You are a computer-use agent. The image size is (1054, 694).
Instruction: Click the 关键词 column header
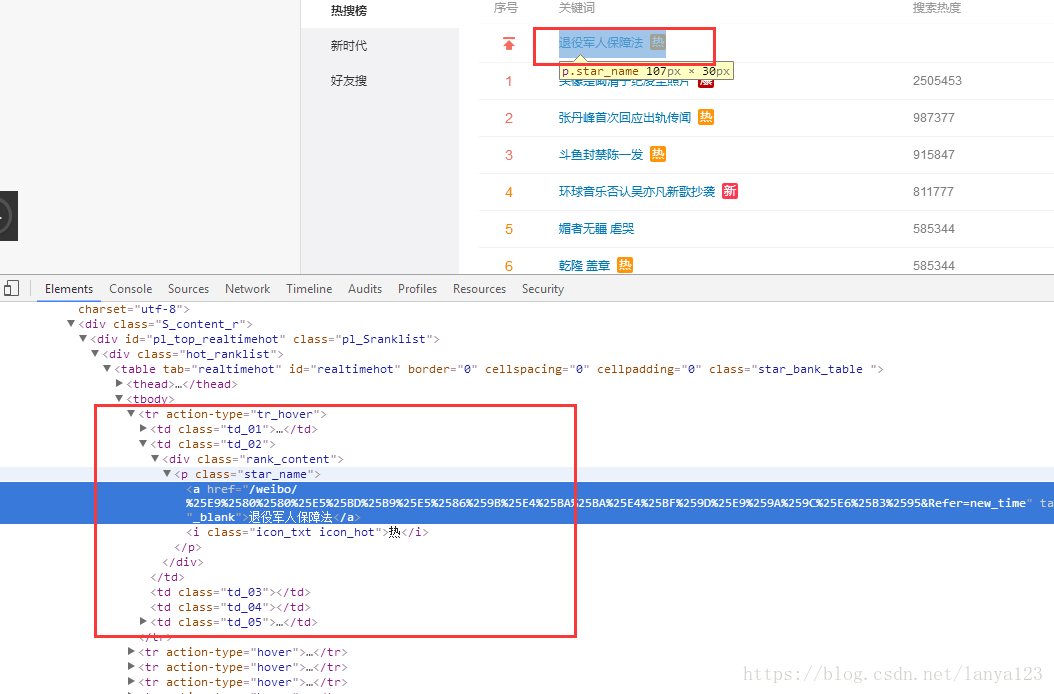pos(577,8)
